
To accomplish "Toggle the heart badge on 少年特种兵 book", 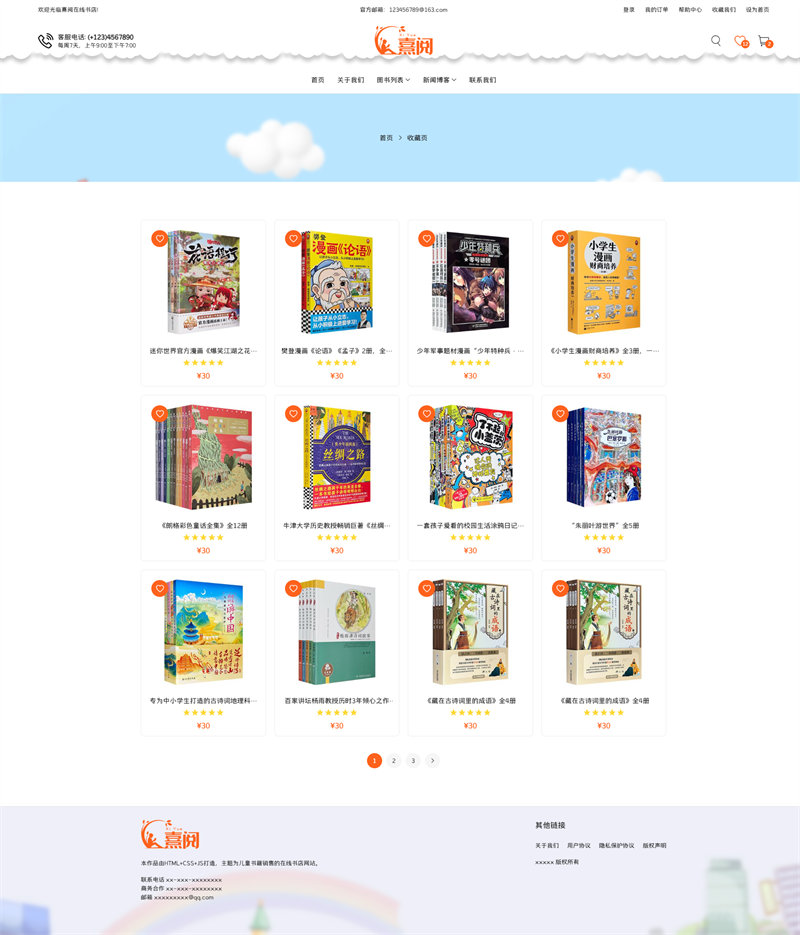I will click(x=426, y=239).
